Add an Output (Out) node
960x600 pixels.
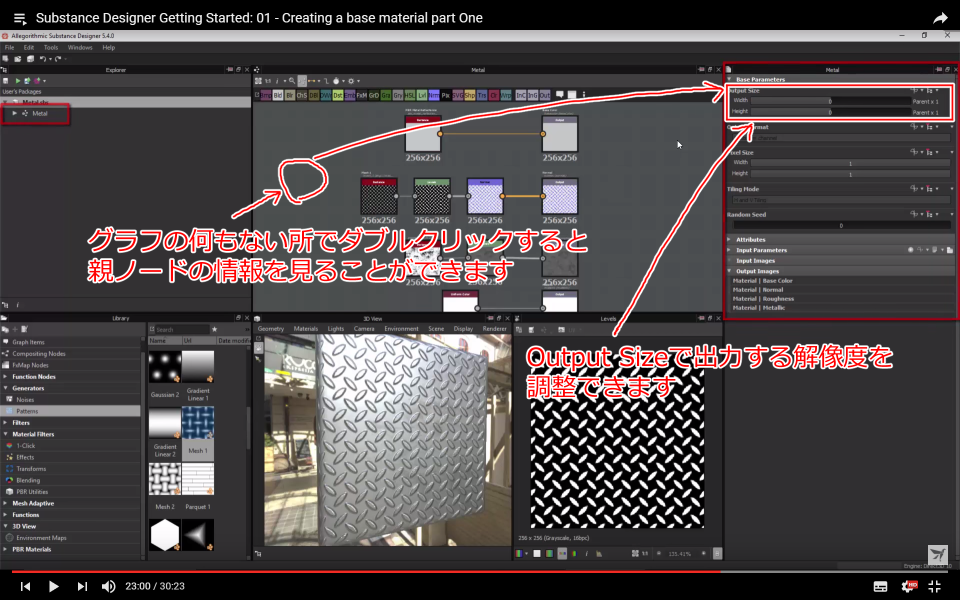click(545, 95)
